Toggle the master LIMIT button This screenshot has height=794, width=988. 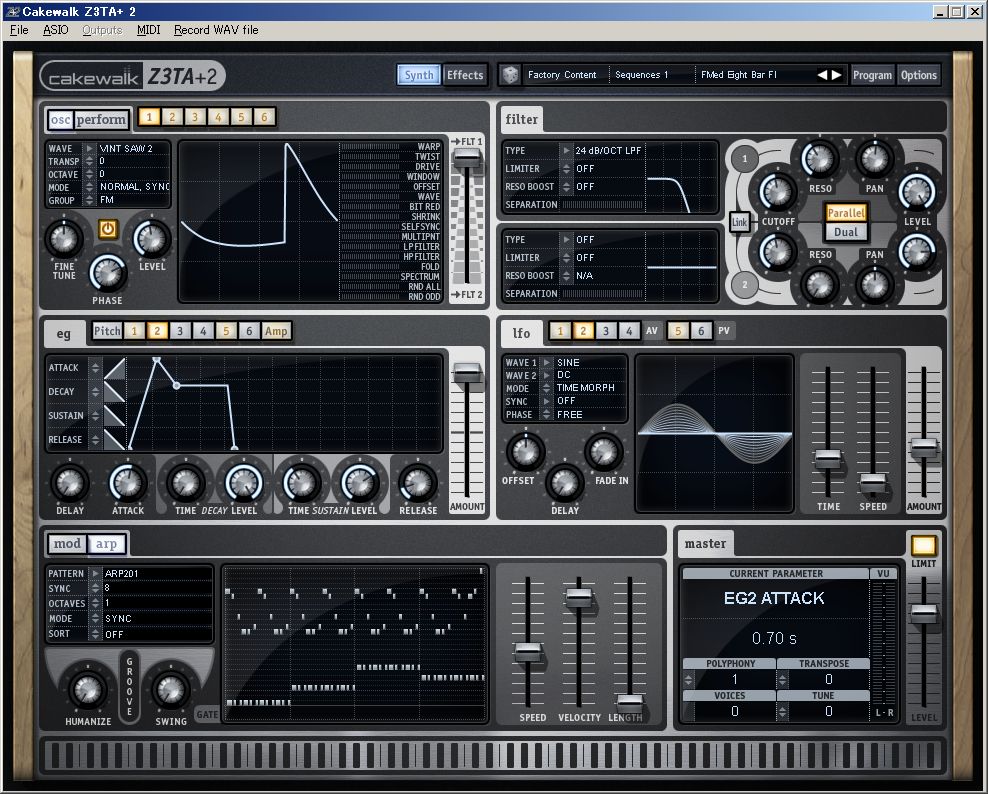point(923,545)
